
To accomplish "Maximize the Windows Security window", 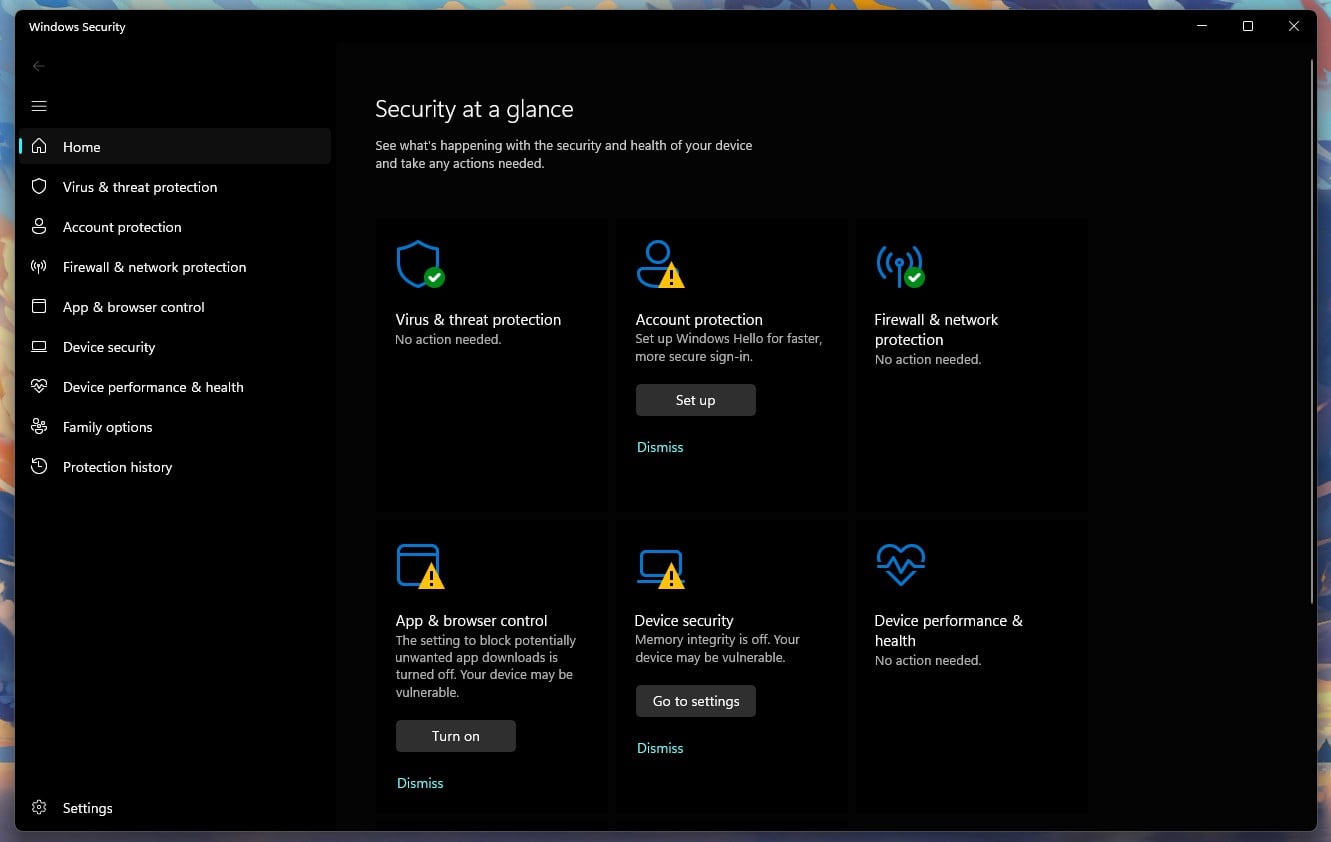I will tap(1248, 27).
